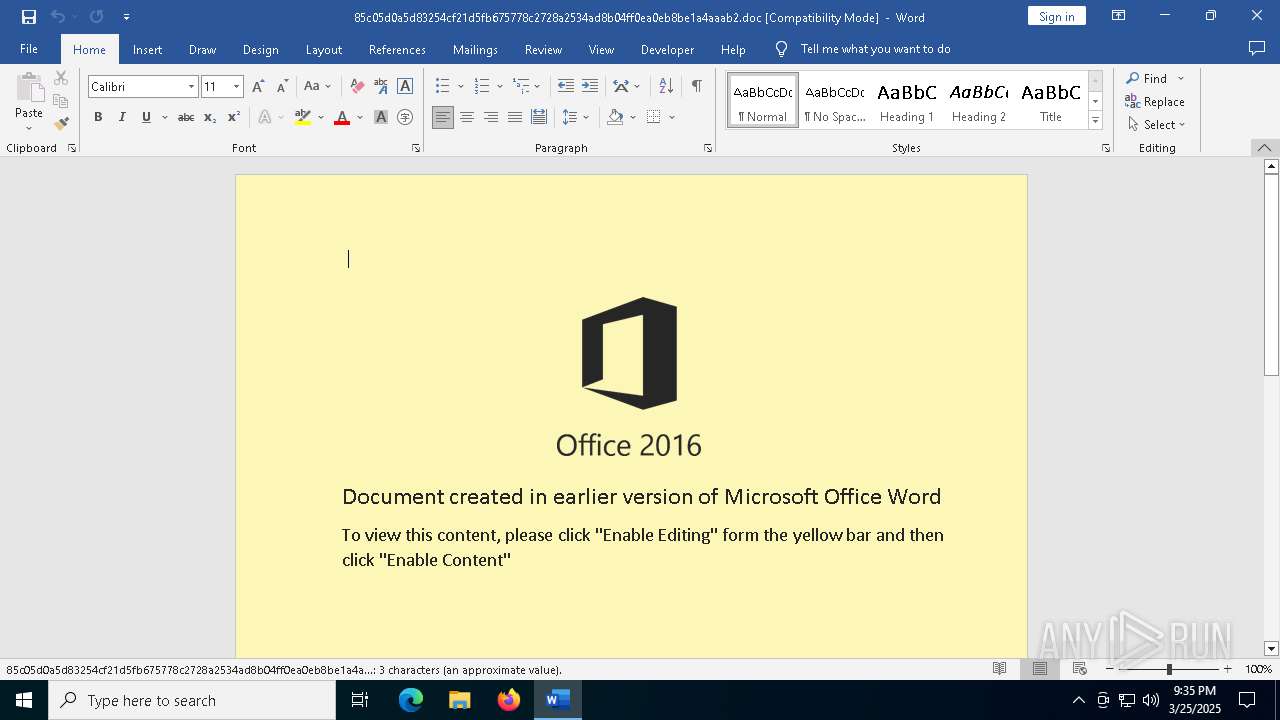Click Replace in Editing group
1280x720 pixels.
point(1155,101)
